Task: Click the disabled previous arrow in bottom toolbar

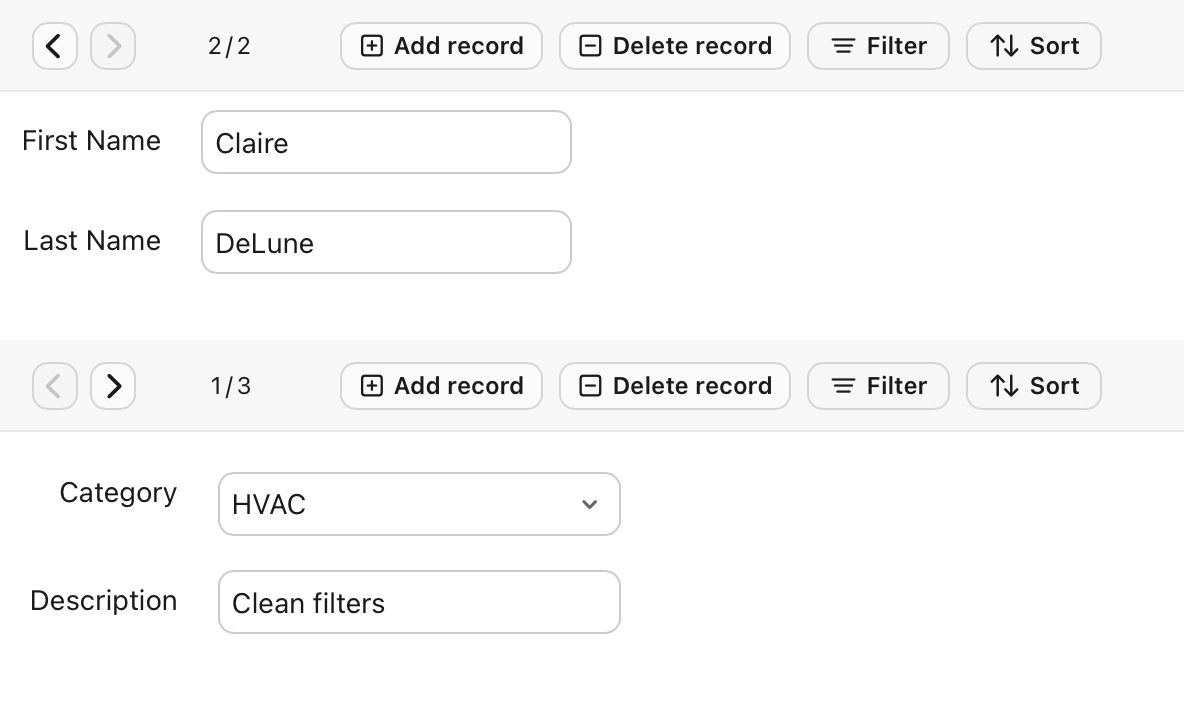Action: click(x=55, y=386)
